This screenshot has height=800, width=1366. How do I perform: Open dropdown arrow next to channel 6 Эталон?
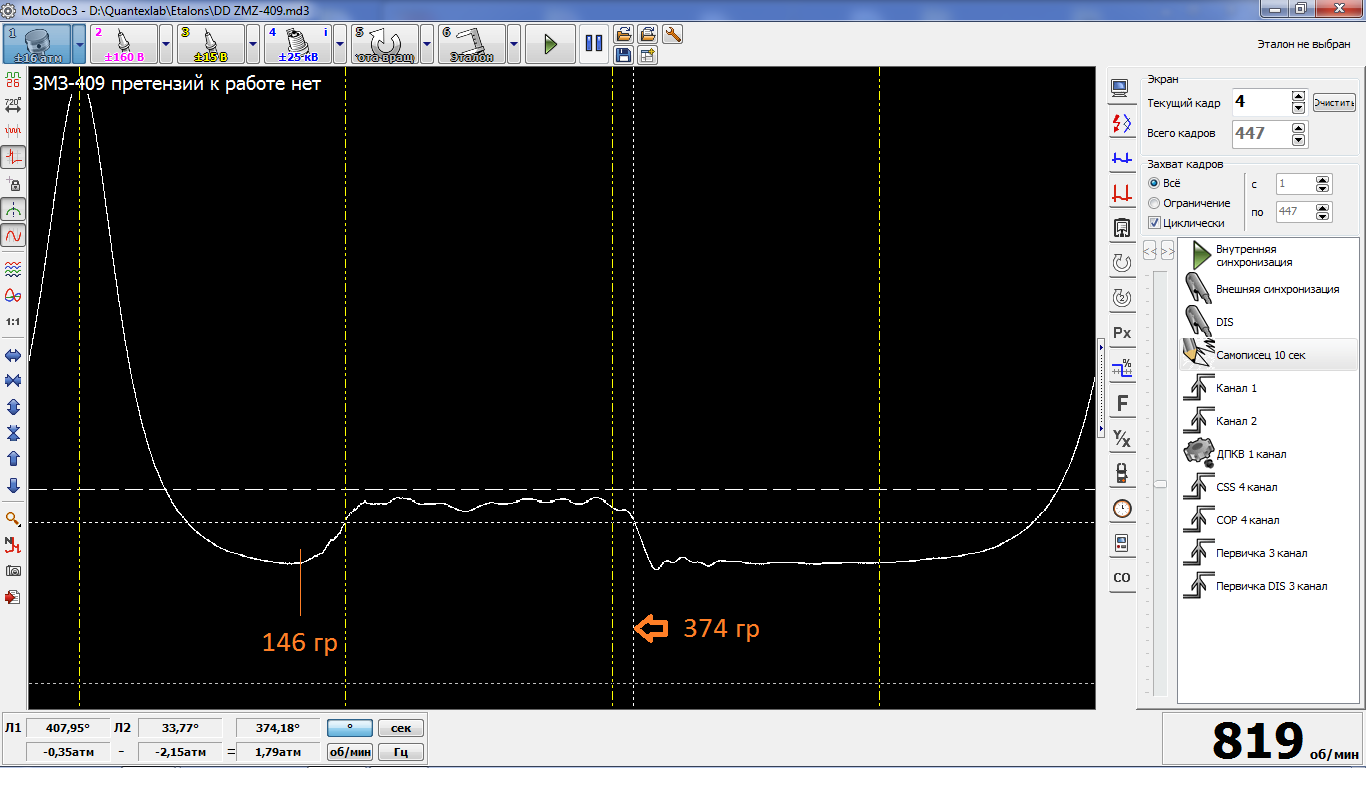tap(514, 44)
